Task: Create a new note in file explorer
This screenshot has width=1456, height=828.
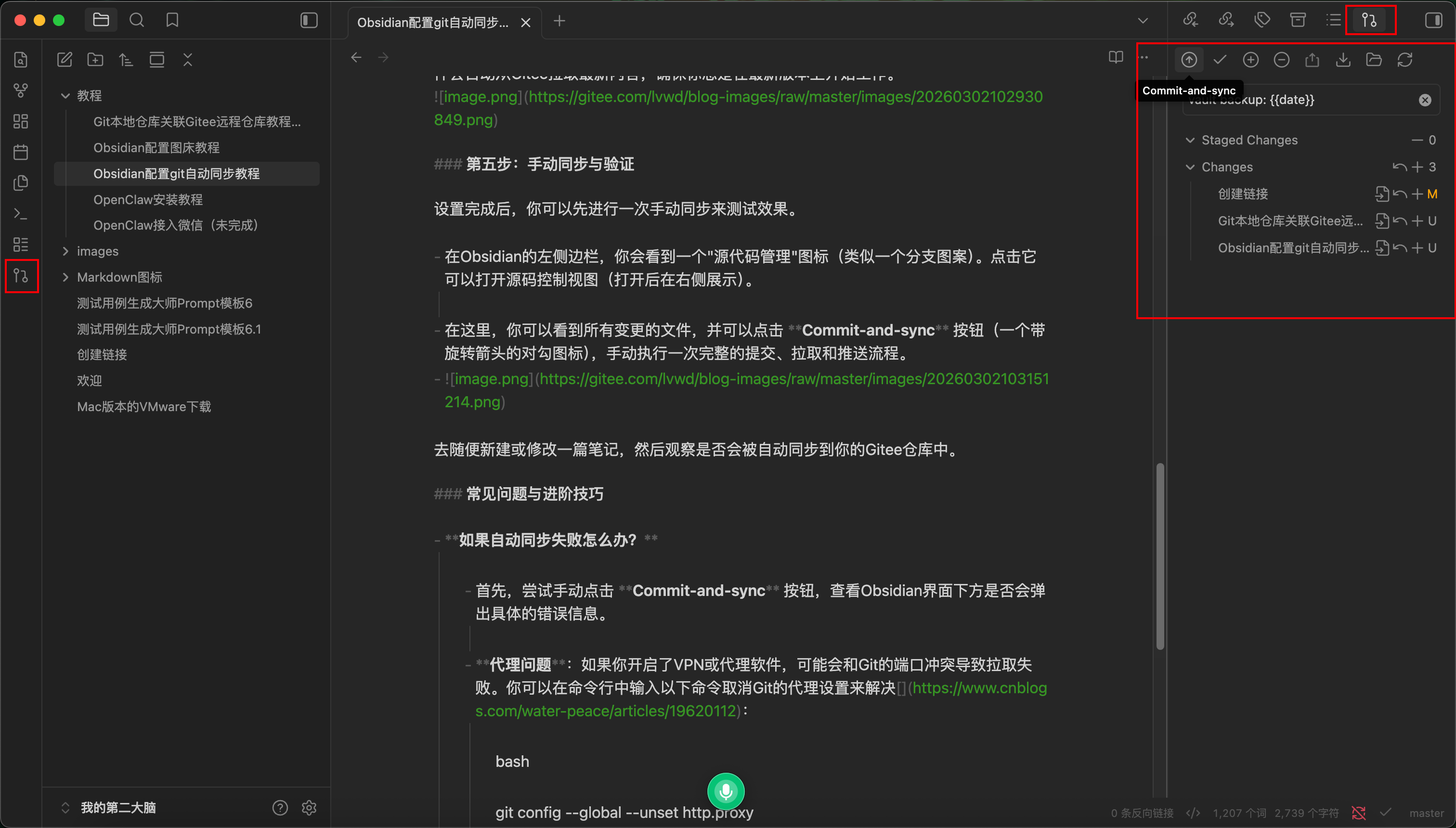Action: 65,60
